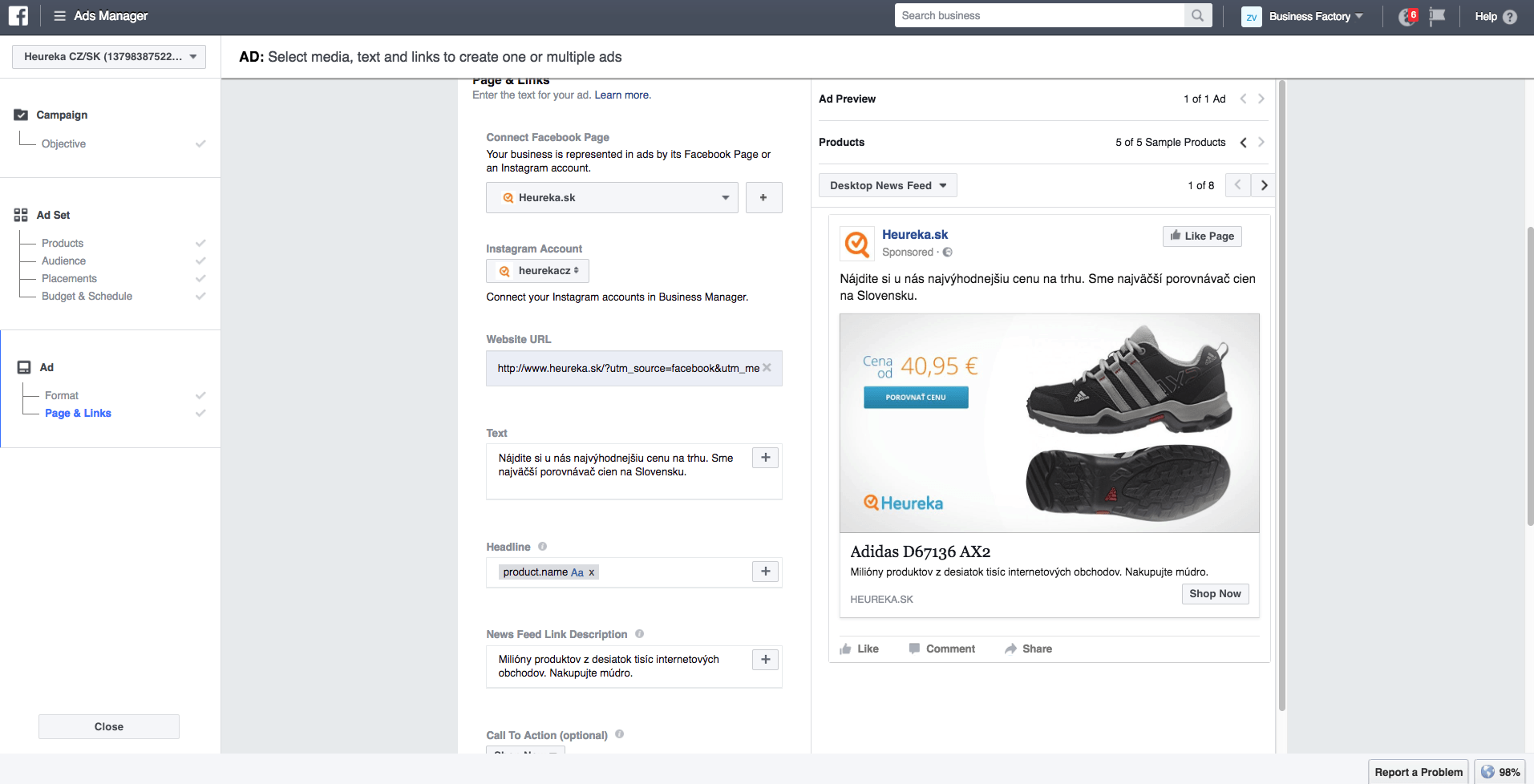
Task: Click the Adidas shoe preview image
Action: click(1049, 422)
